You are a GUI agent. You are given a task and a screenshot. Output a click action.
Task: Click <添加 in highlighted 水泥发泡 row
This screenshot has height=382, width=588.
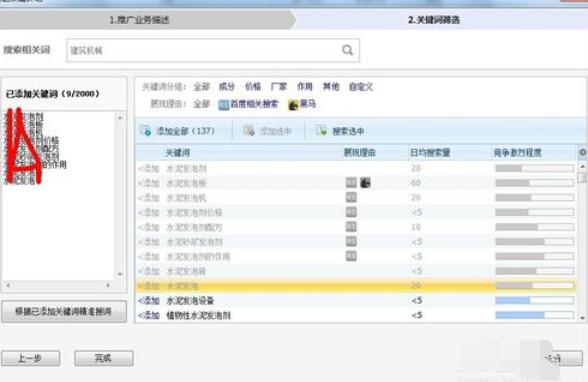(x=149, y=286)
